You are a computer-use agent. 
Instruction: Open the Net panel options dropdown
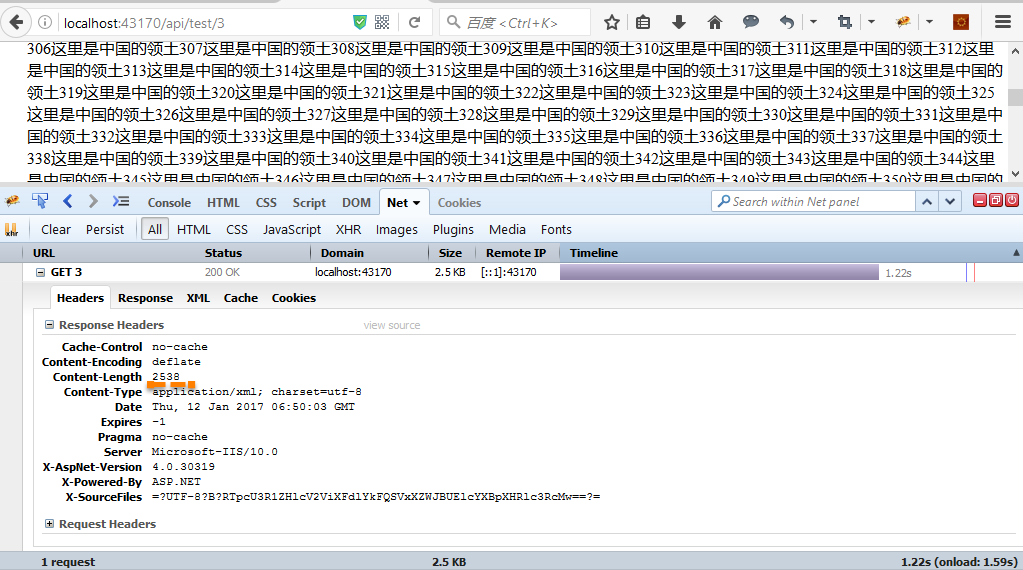pyautogui.click(x=416, y=203)
